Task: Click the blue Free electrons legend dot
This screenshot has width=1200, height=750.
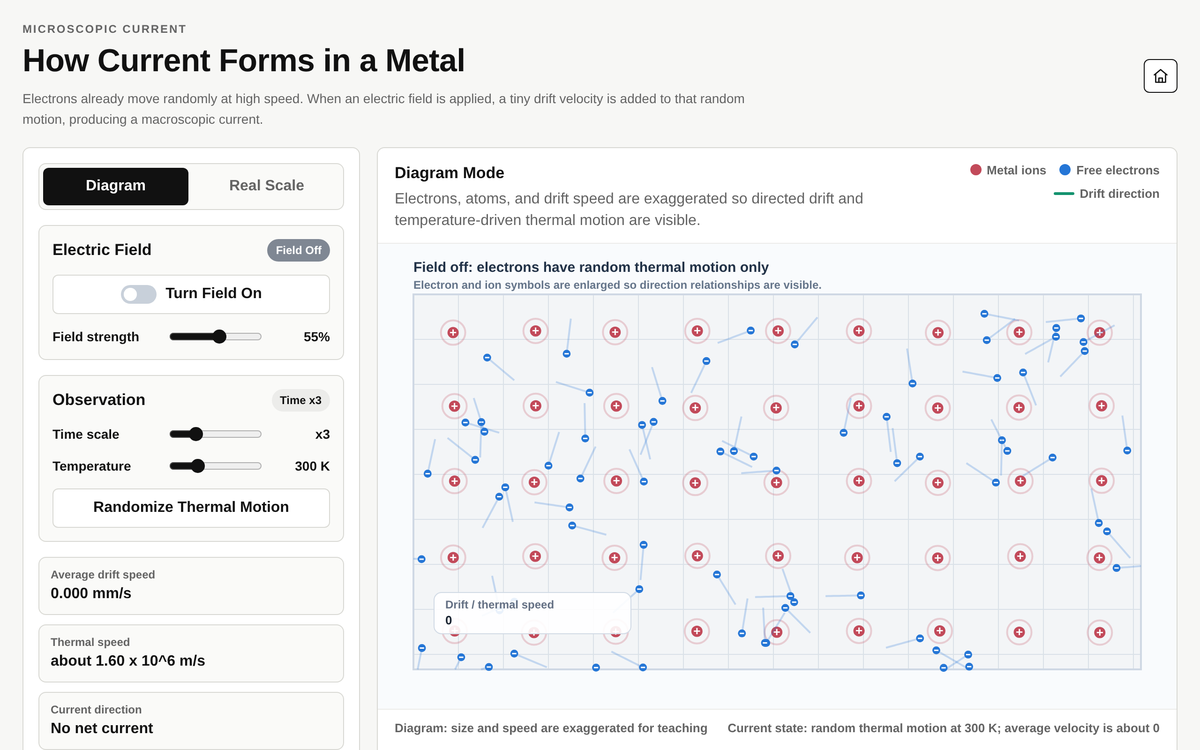Action: (x=1065, y=170)
